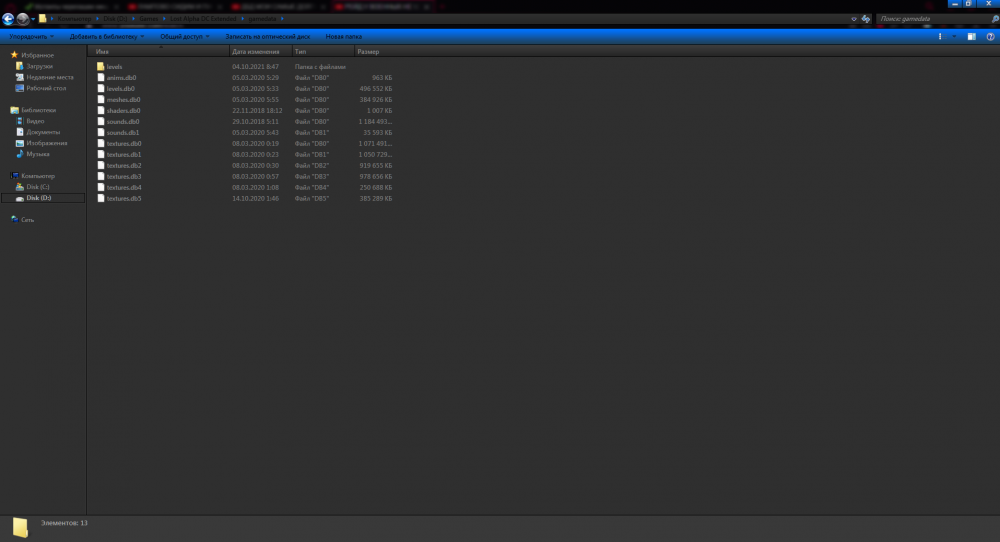Click the '22.11.2018 18:12' date cell
This screenshot has height=542, width=1000.
[x=257, y=110]
